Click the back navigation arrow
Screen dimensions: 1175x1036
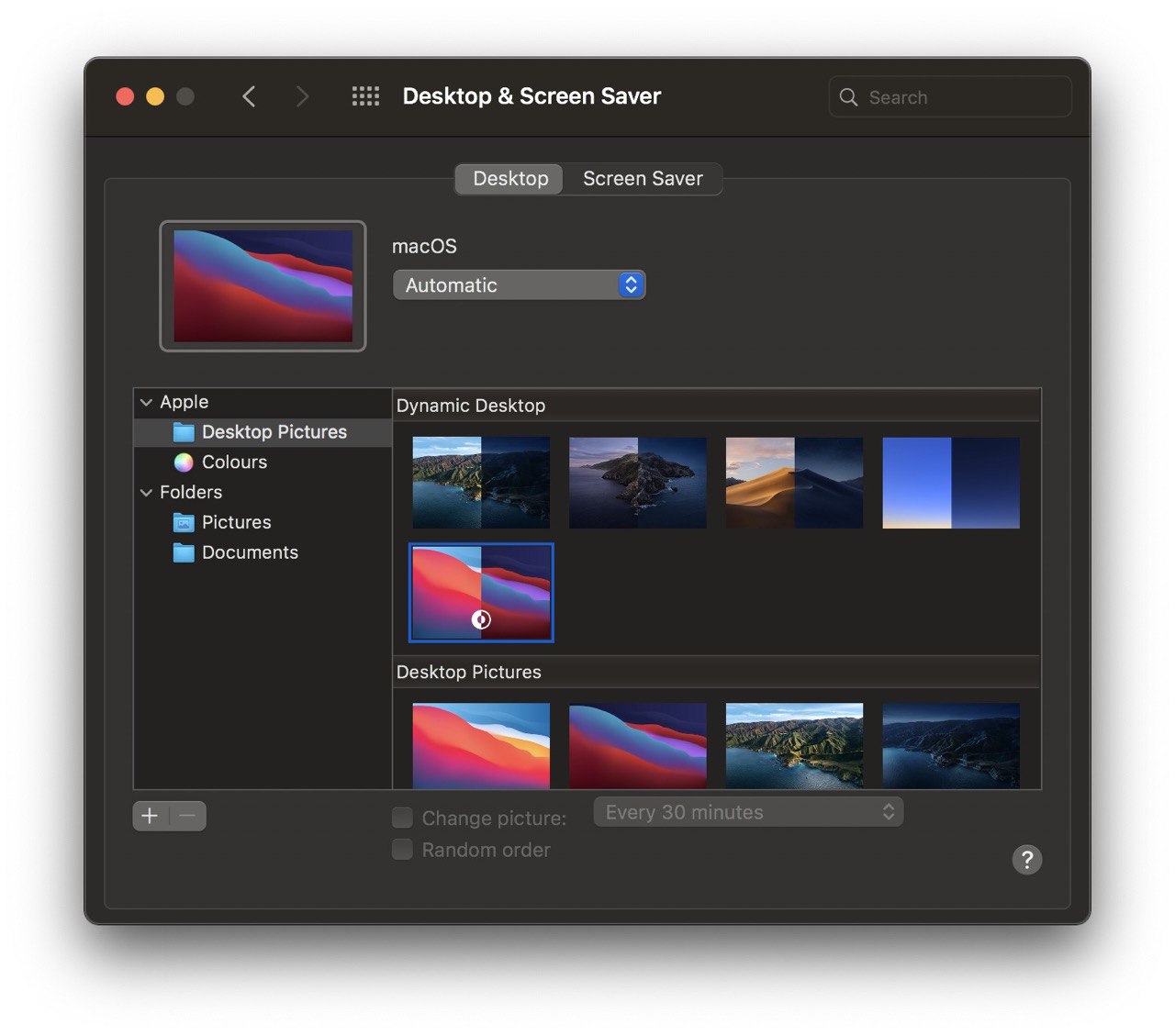pyautogui.click(x=249, y=96)
